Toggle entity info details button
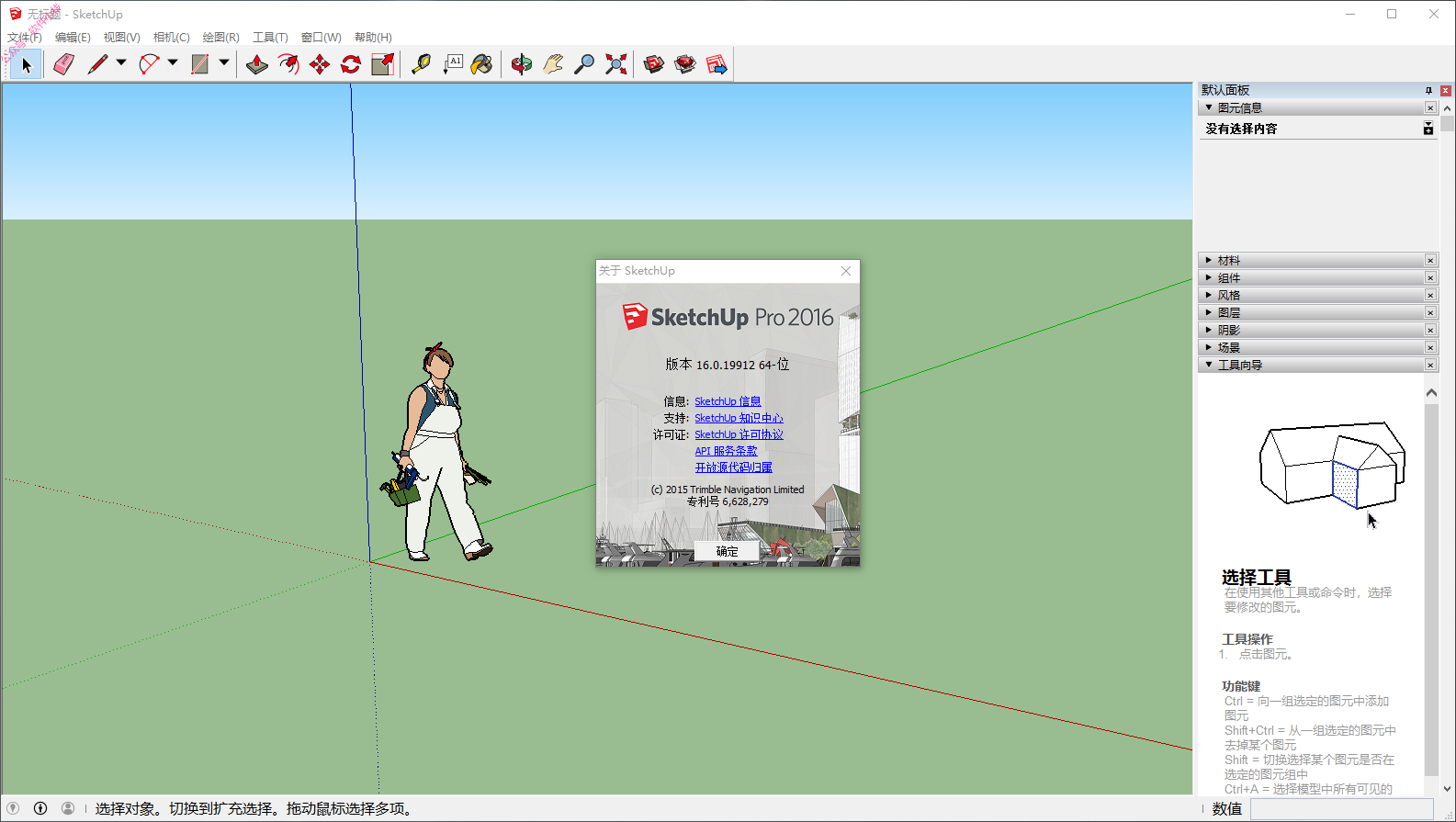 [x=1428, y=129]
